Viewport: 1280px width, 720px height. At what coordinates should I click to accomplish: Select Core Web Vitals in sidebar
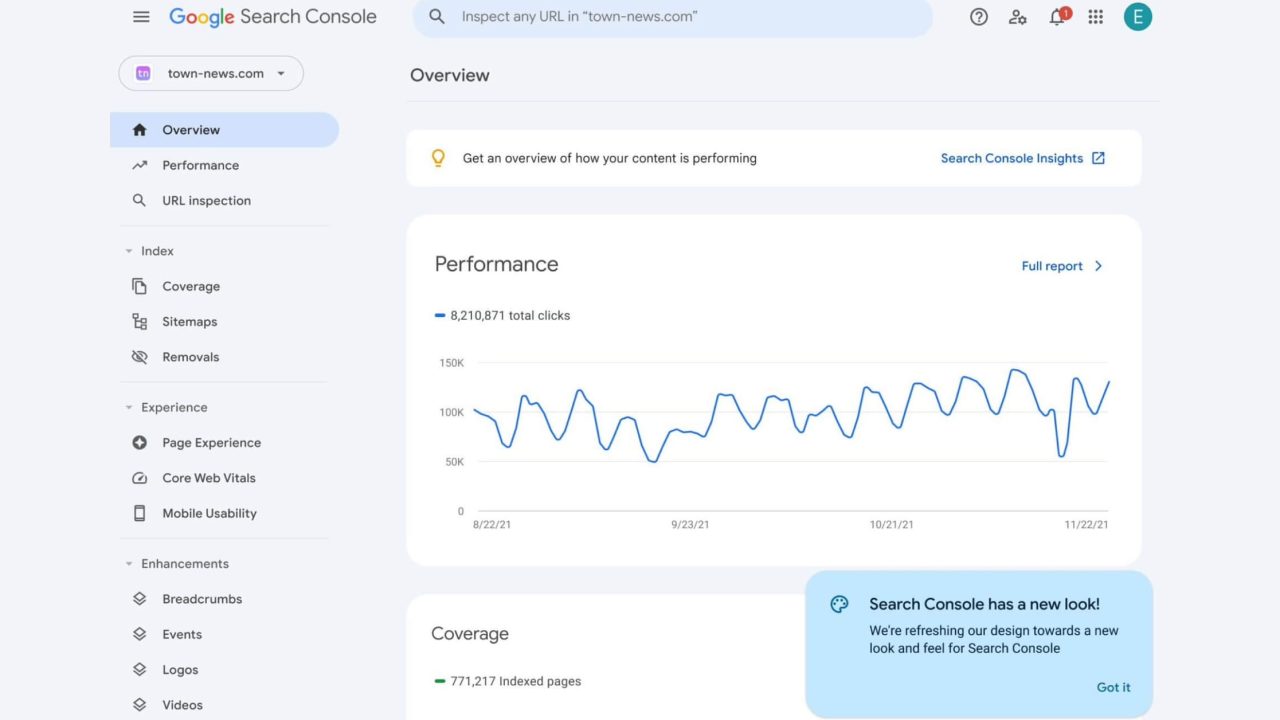tap(224, 478)
